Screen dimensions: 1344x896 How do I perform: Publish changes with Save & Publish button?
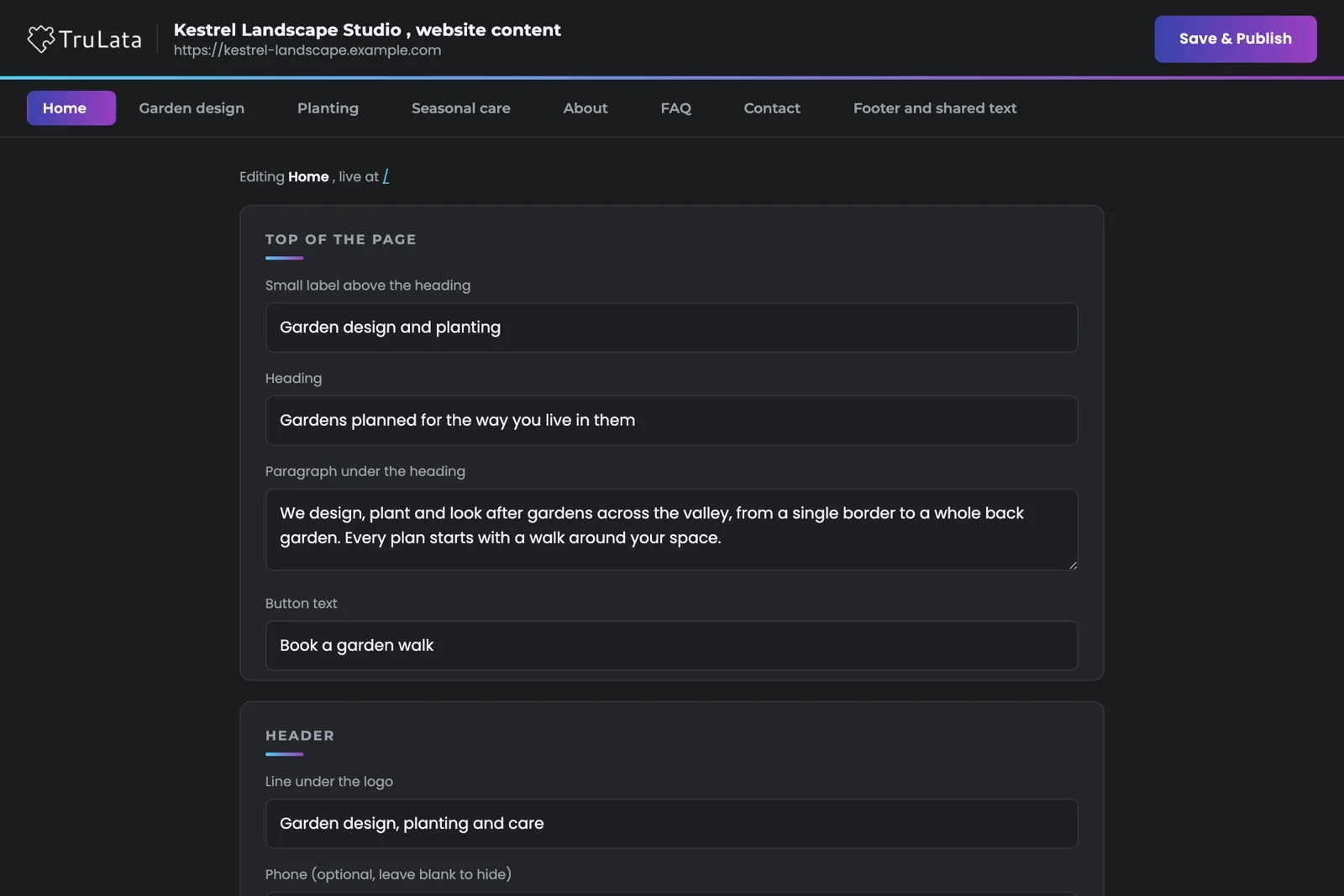[x=1235, y=39]
